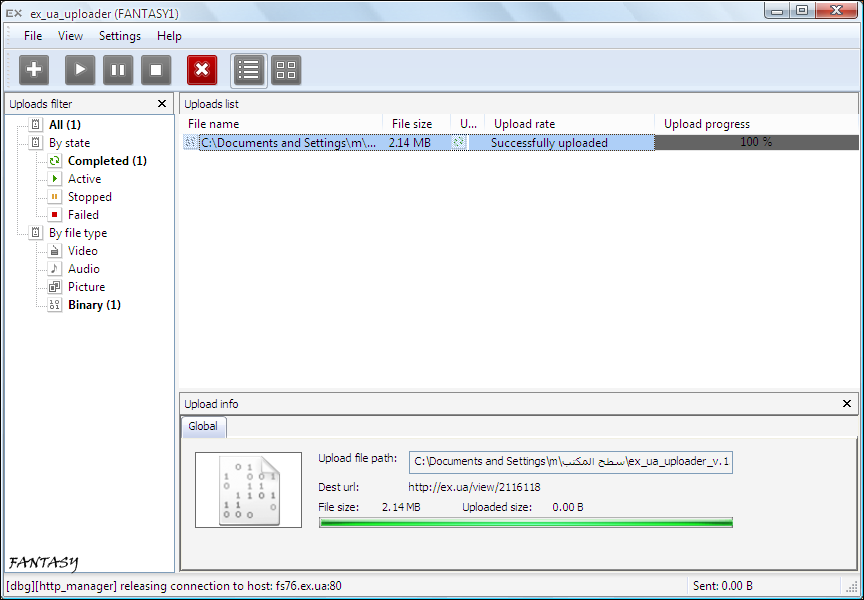The height and width of the screenshot is (600, 864).
Task: Filter by Stopped uploads
Action: coord(90,197)
